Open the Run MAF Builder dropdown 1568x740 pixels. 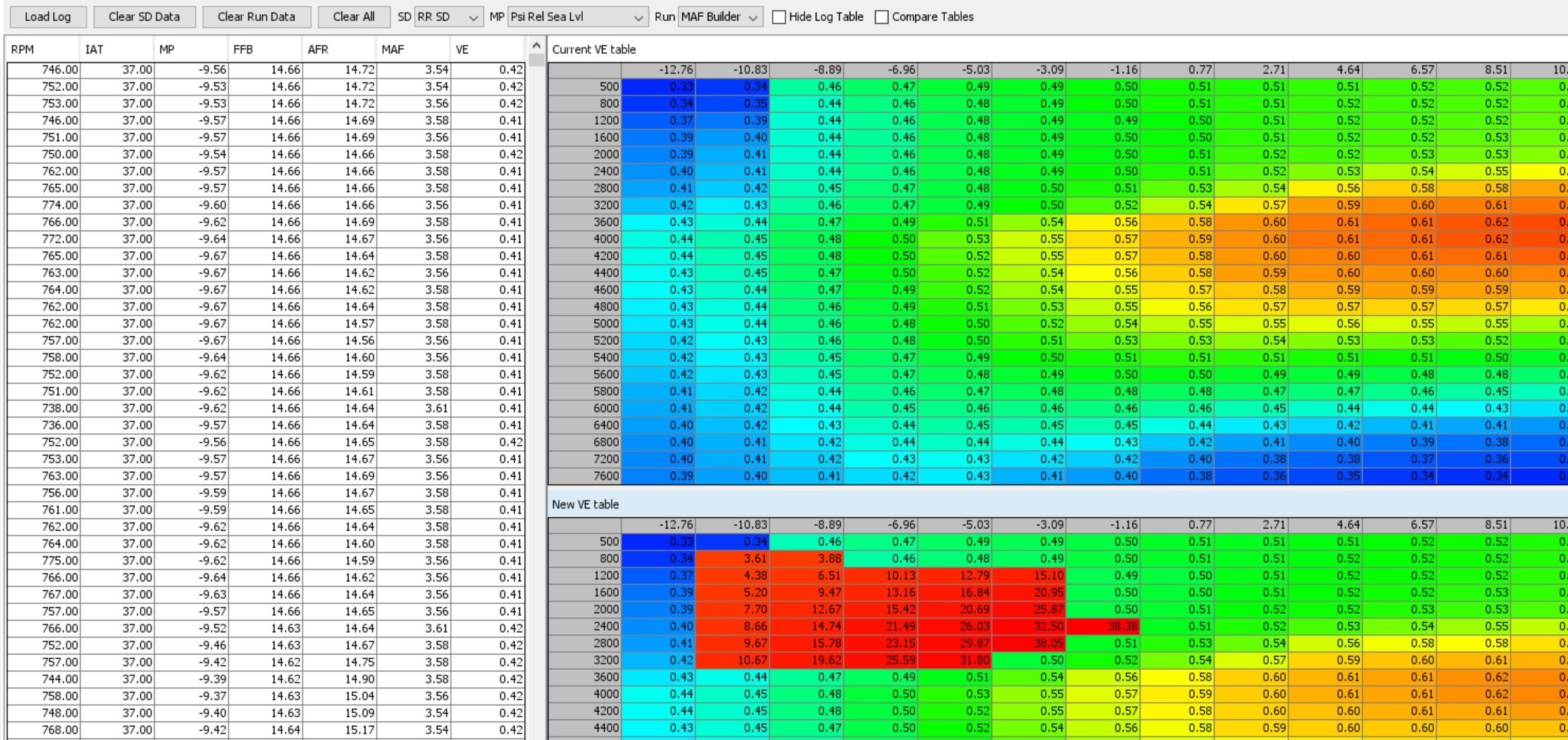(720, 17)
